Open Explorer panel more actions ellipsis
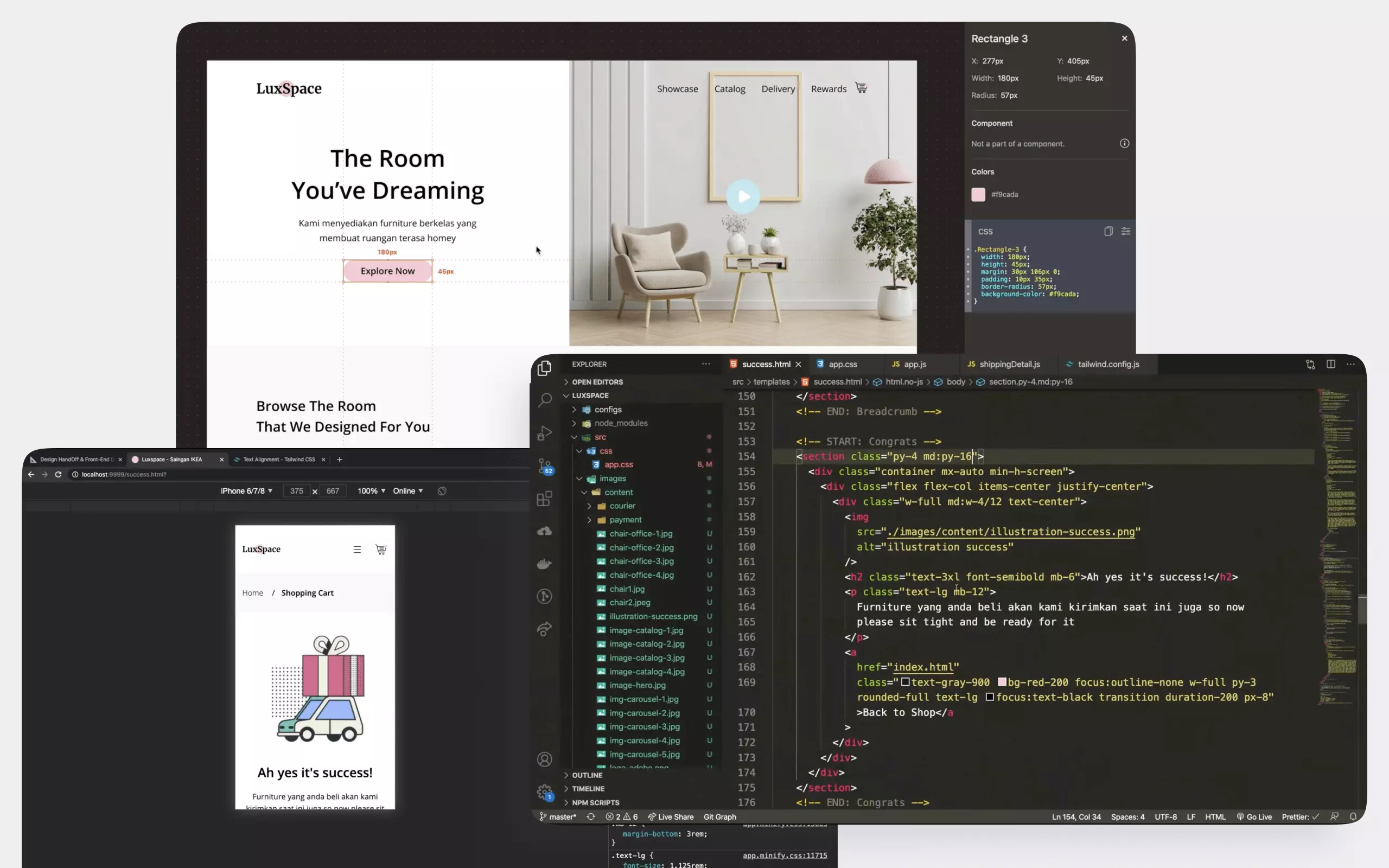Screen dimensions: 1389x868 point(706,364)
